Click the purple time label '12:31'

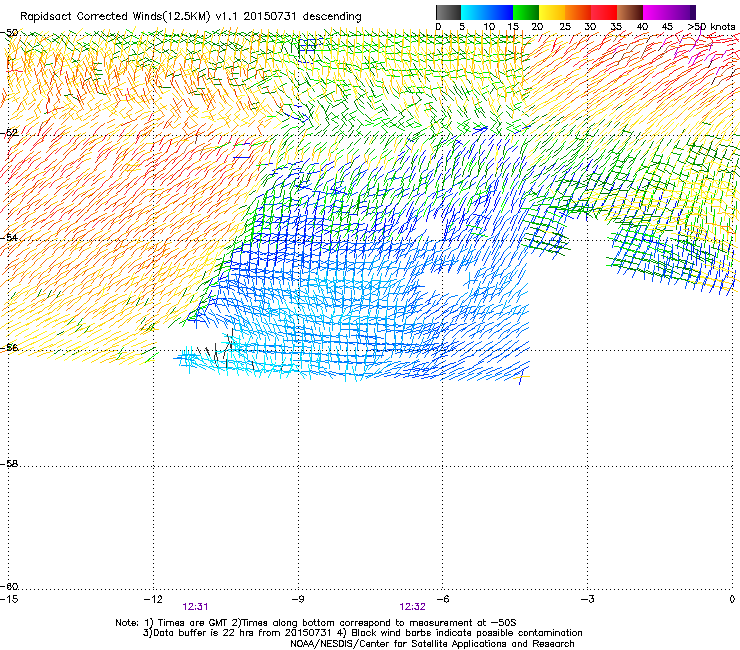click(195, 607)
